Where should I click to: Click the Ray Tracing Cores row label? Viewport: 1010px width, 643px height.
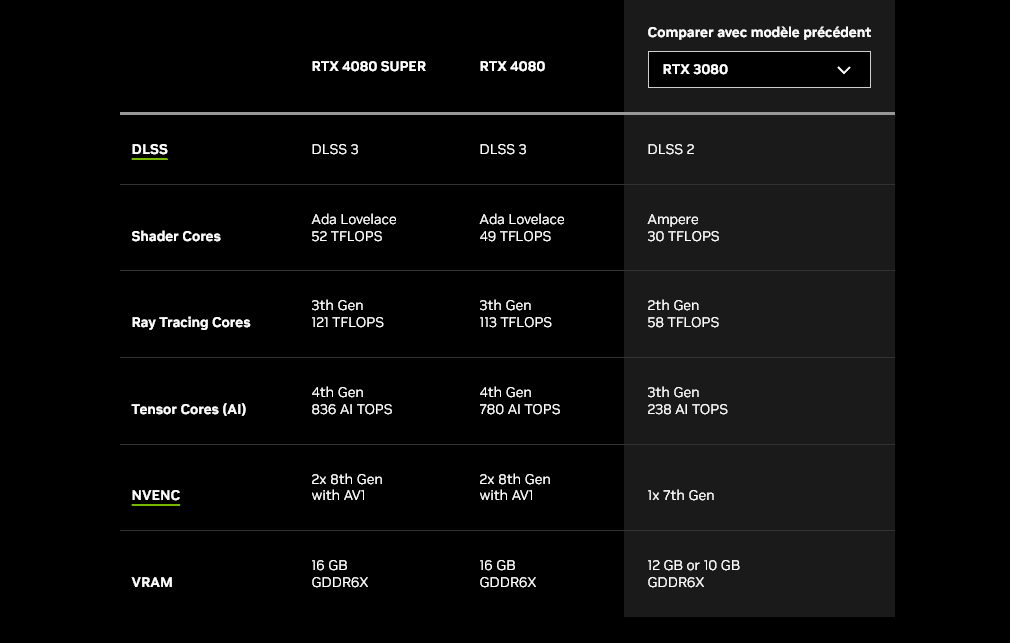191,322
